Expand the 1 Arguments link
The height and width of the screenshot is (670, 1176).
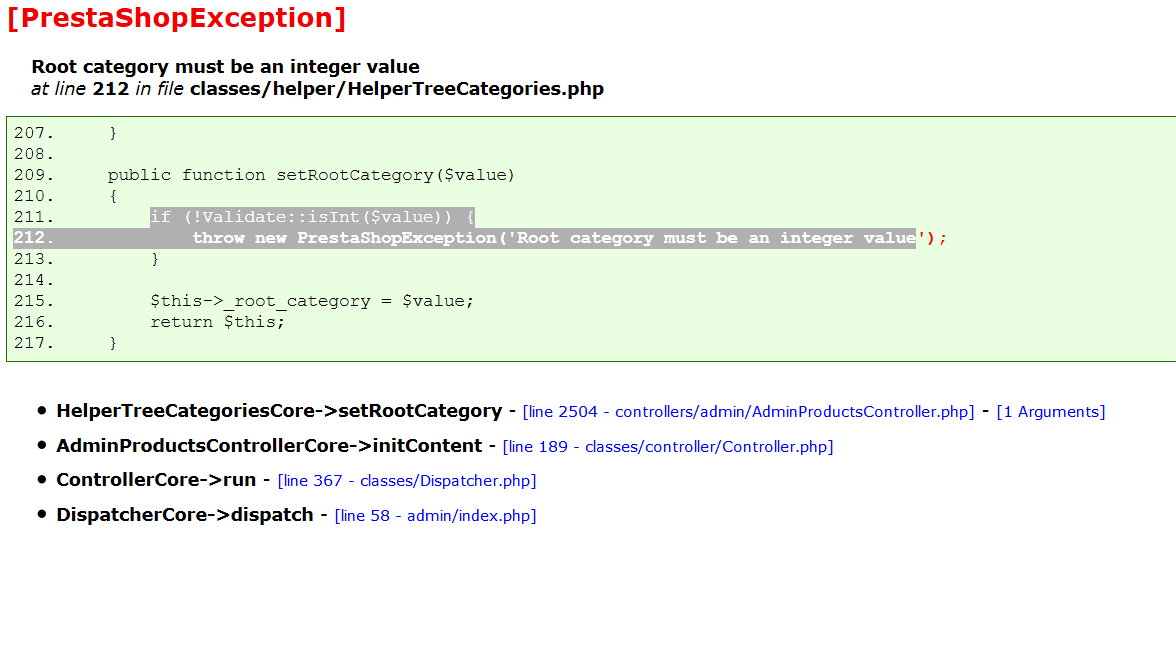(x=1050, y=412)
